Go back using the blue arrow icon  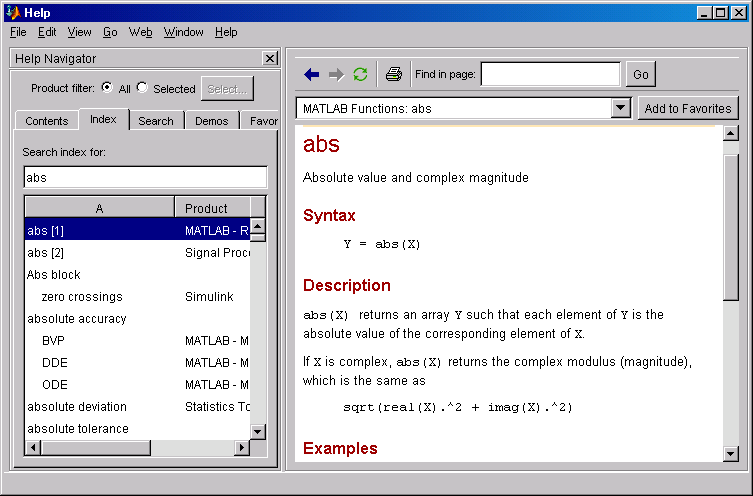[312, 74]
